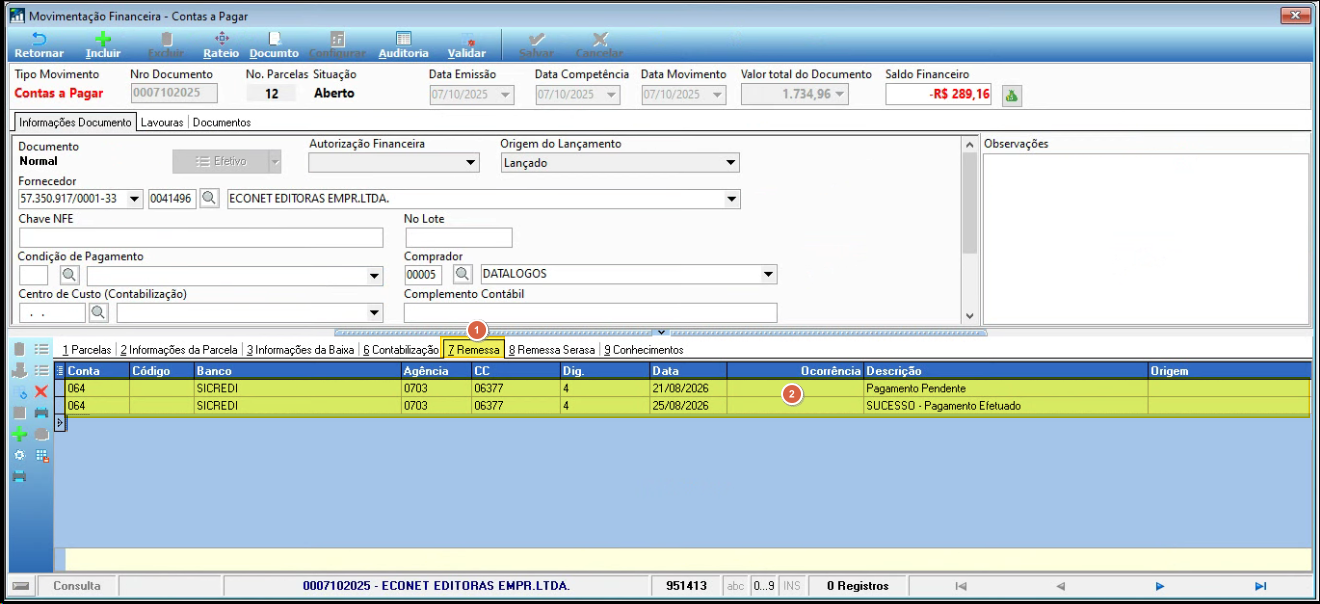Click the document panel scrollbar down arrow
Image resolution: width=1320 pixels, height=604 pixels.
tap(969, 315)
